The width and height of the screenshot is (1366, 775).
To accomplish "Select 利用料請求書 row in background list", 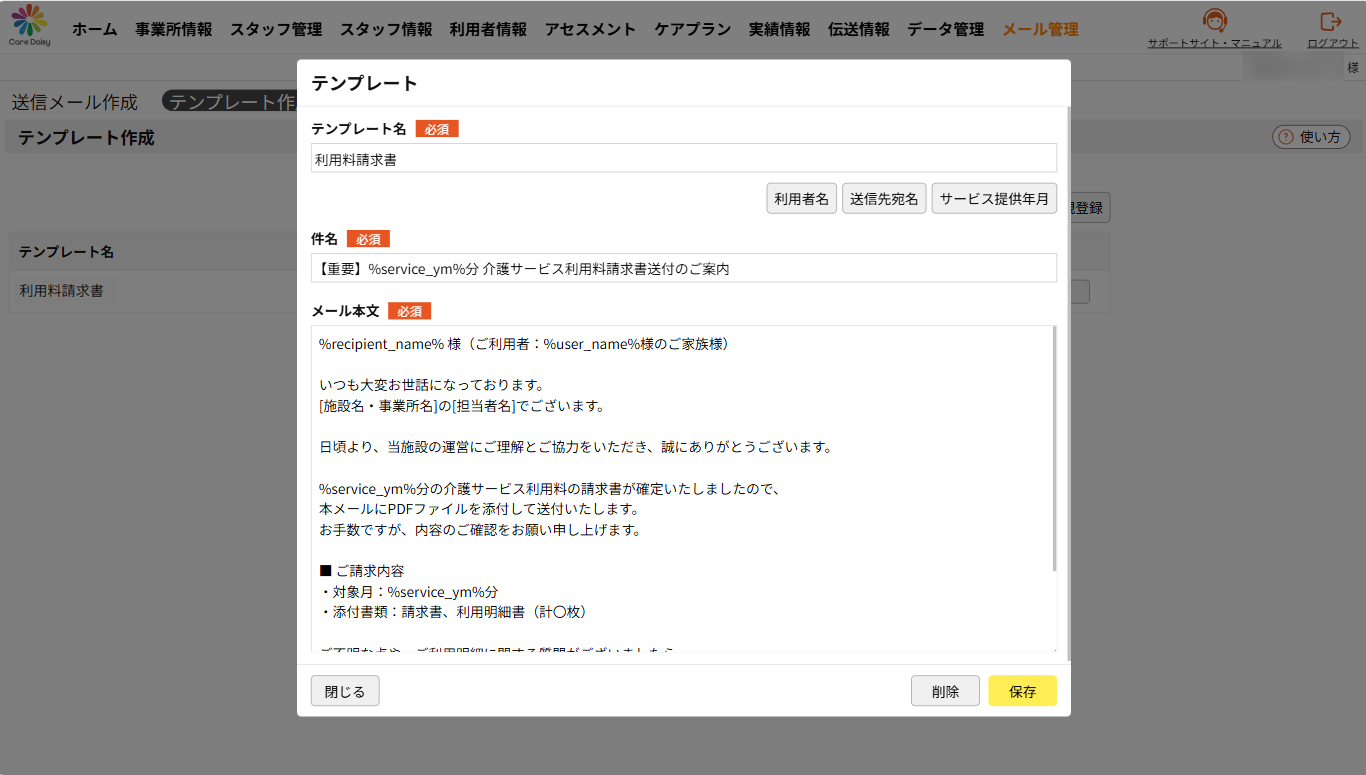I will point(62,291).
